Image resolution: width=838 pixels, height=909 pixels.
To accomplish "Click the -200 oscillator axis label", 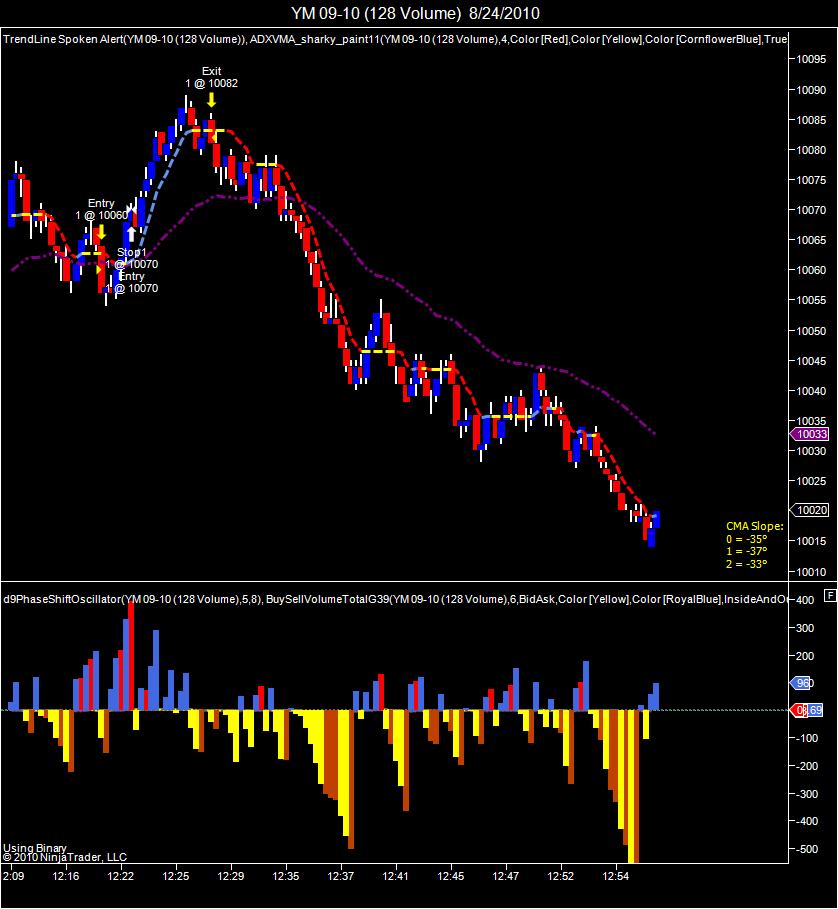I will click(x=805, y=766).
